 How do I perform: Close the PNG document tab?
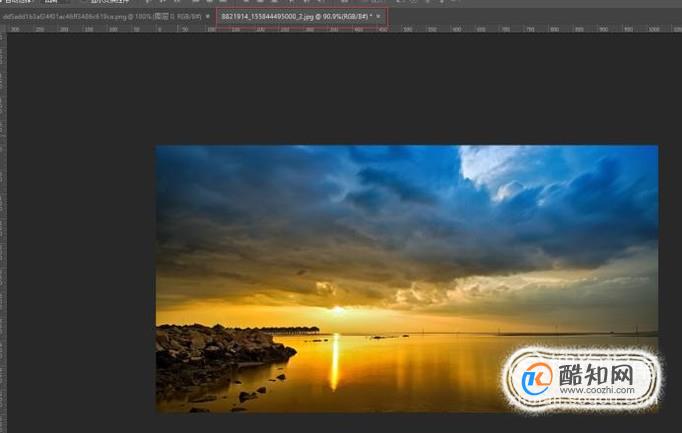click(208, 17)
